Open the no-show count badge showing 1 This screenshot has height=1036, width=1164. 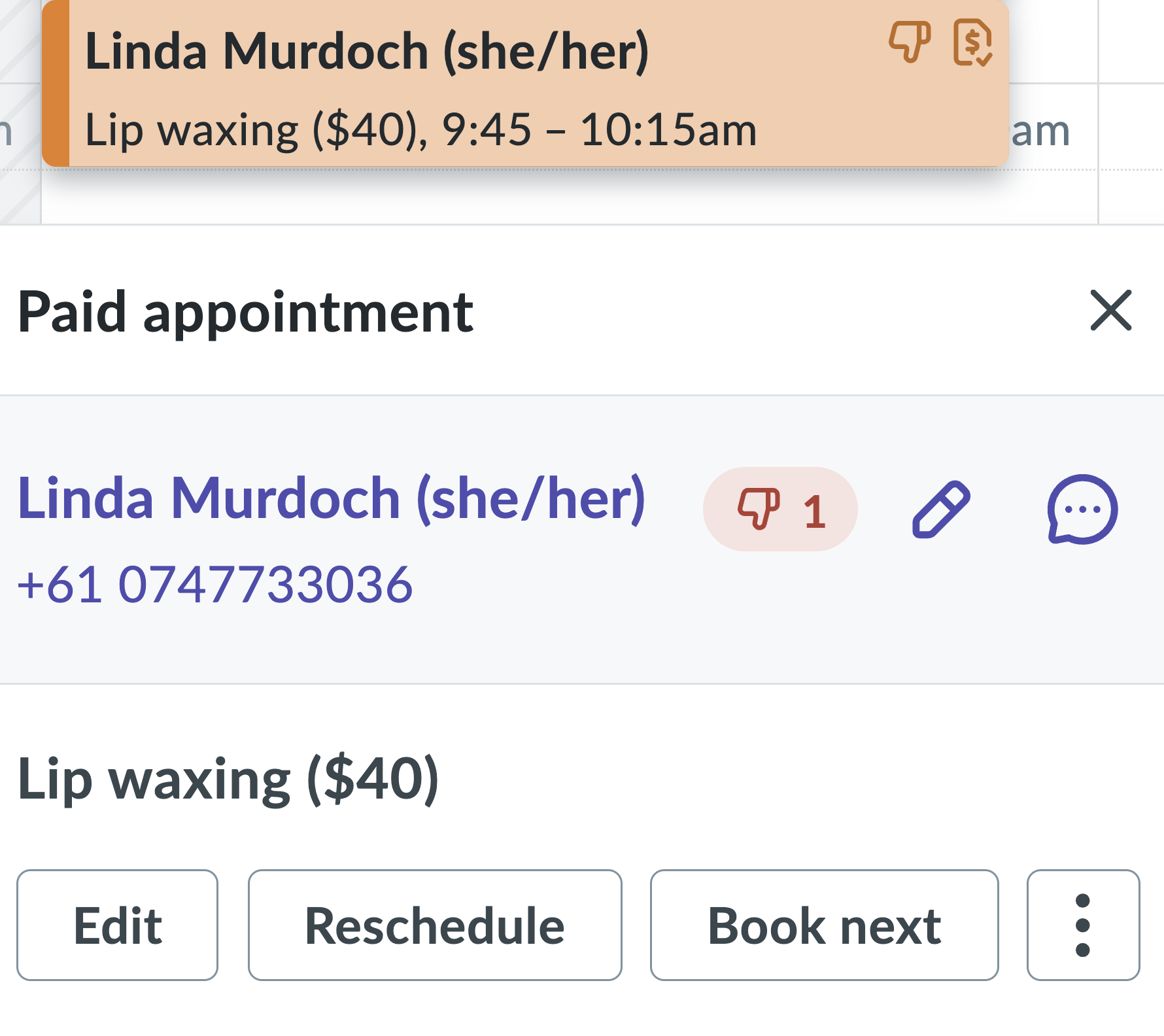[780, 509]
